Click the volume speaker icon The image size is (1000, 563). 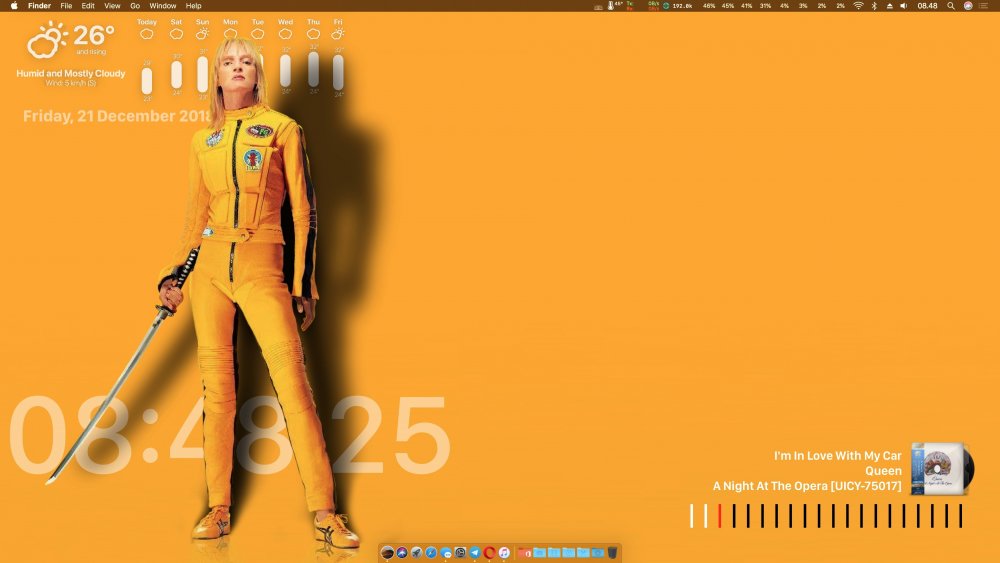coord(904,6)
